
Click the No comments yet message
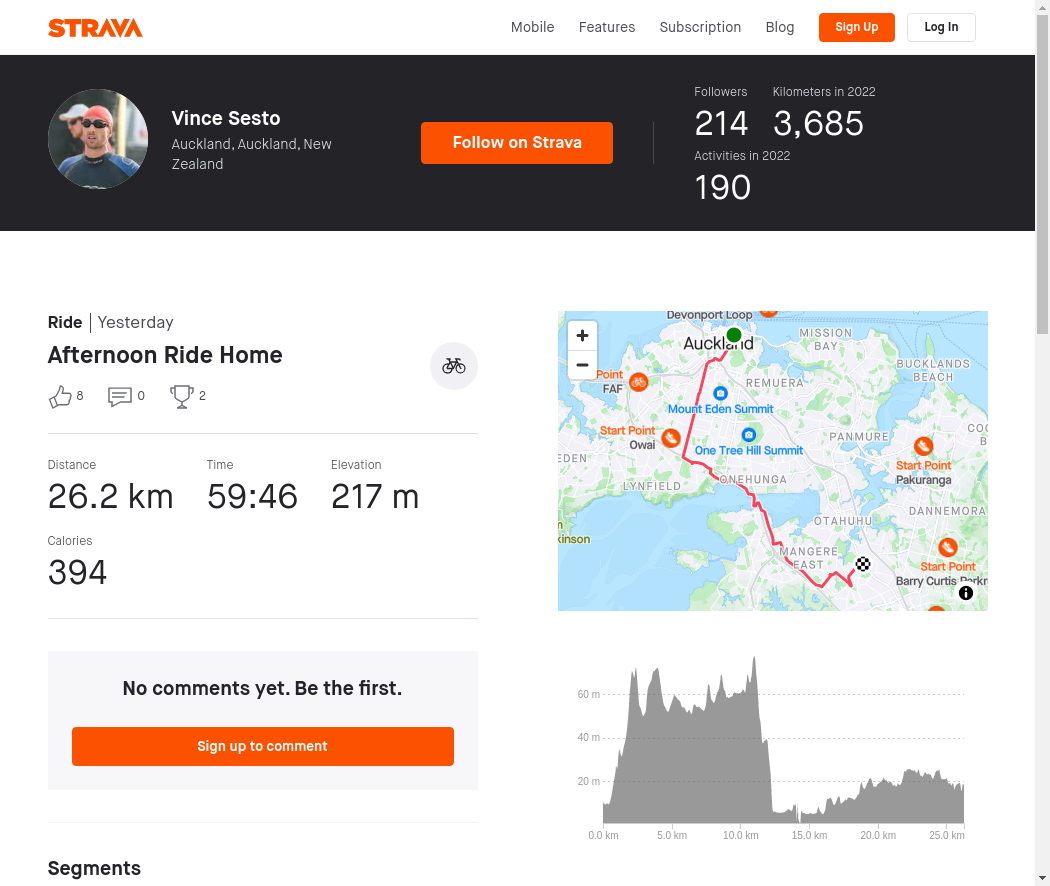262,688
